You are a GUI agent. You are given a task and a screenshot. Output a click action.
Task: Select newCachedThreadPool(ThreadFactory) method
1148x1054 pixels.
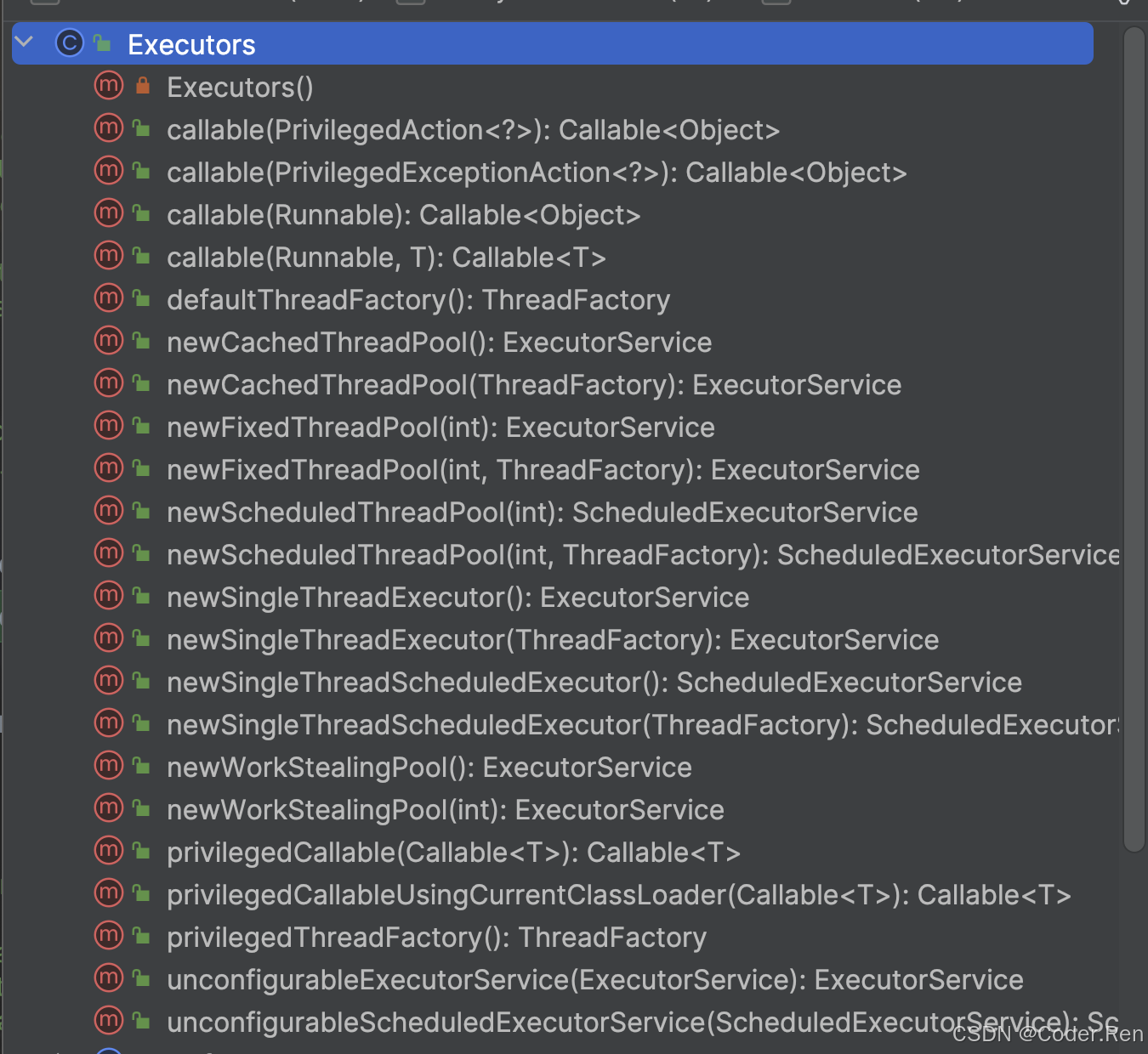(x=534, y=385)
